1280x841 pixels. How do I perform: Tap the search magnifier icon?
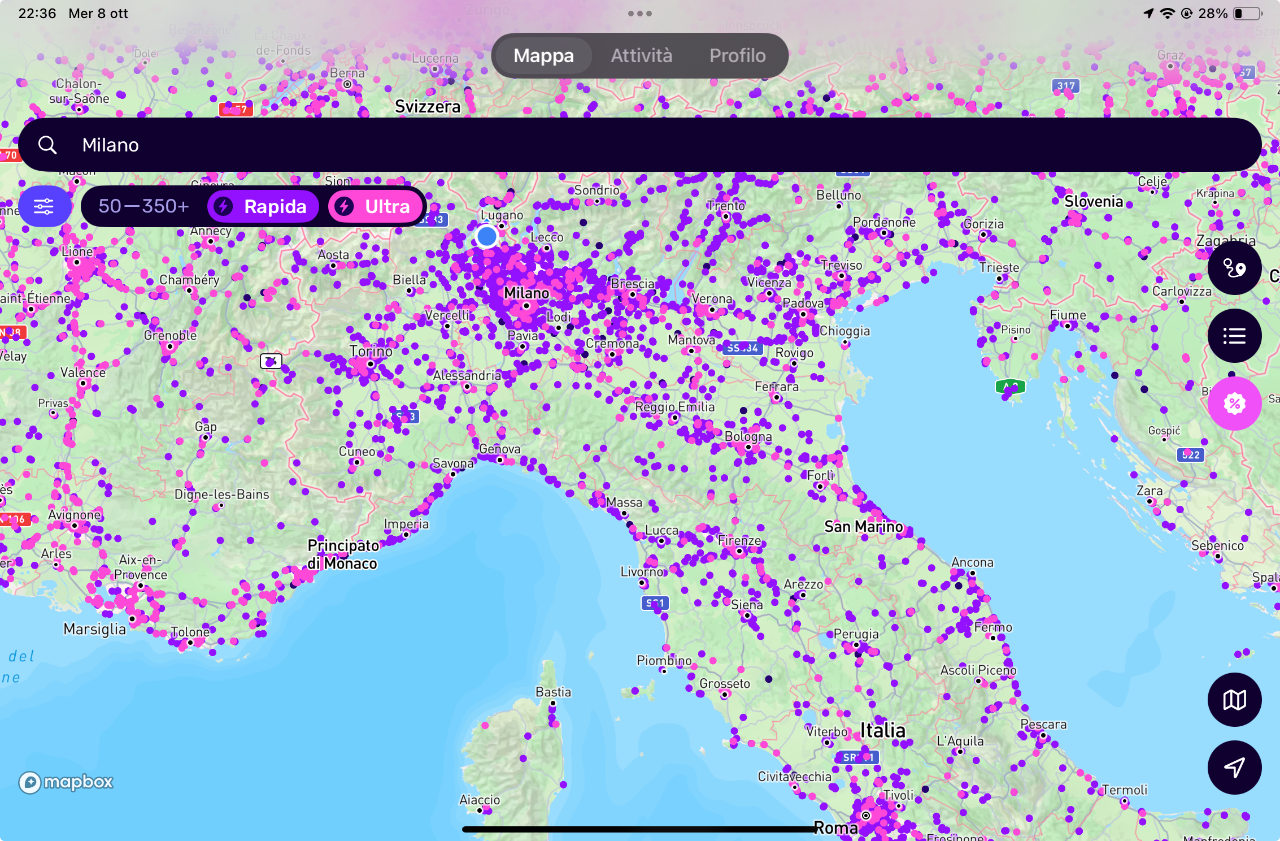47,146
